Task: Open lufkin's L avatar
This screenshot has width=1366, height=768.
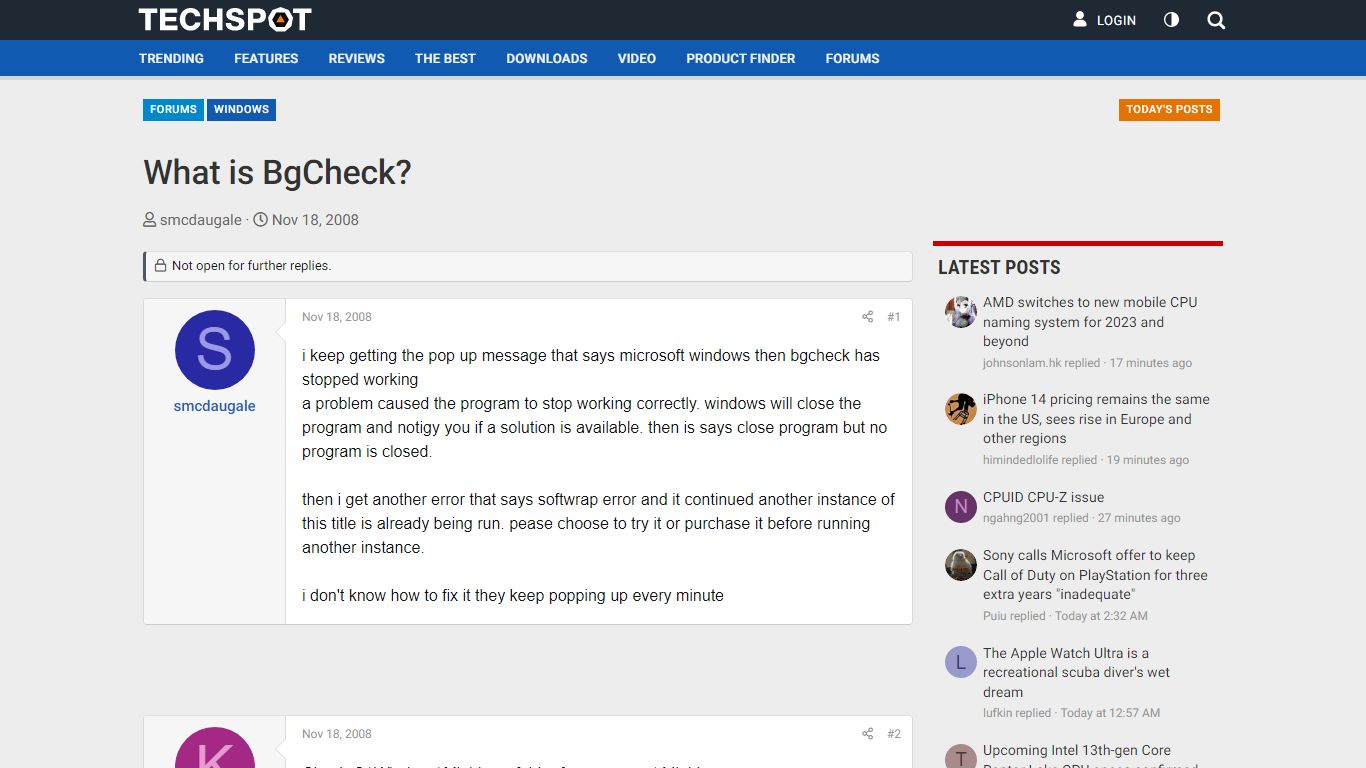Action: (x=961, y=663)
